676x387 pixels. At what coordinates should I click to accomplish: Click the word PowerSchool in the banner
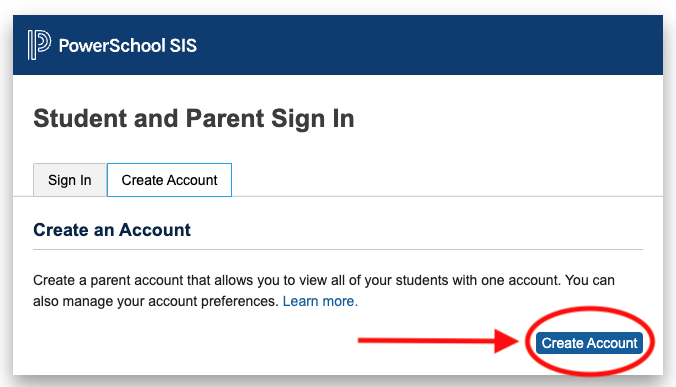(x=112, y=46)
